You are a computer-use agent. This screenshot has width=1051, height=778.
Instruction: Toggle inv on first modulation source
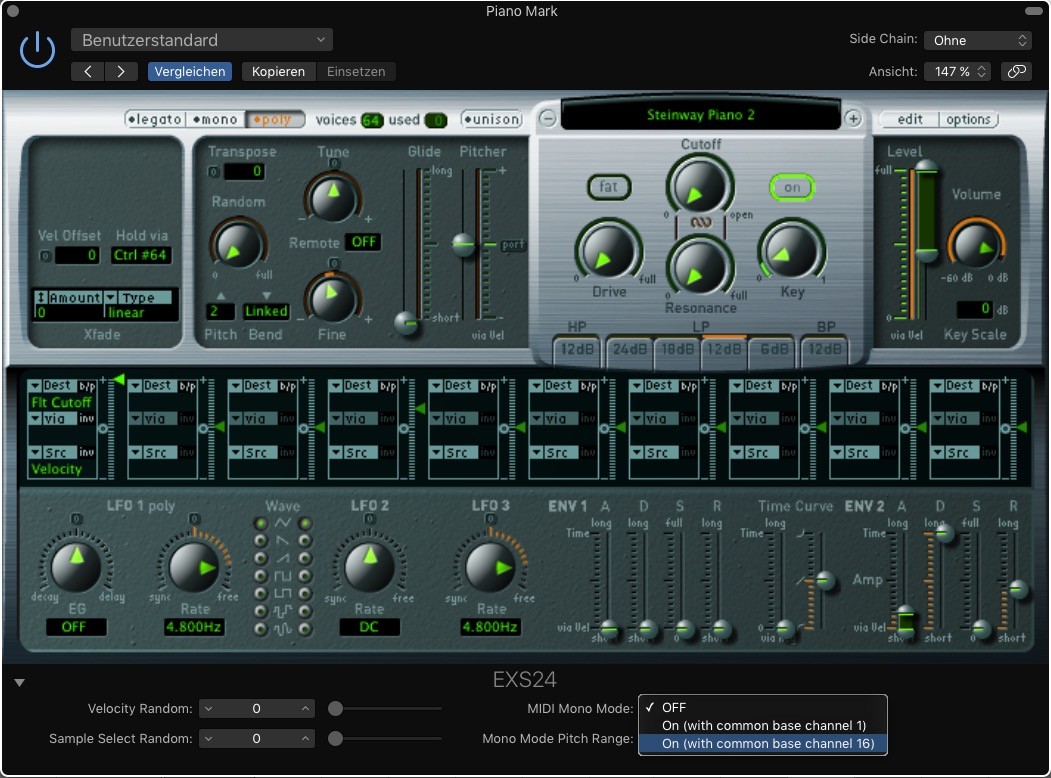coord(86,452)
